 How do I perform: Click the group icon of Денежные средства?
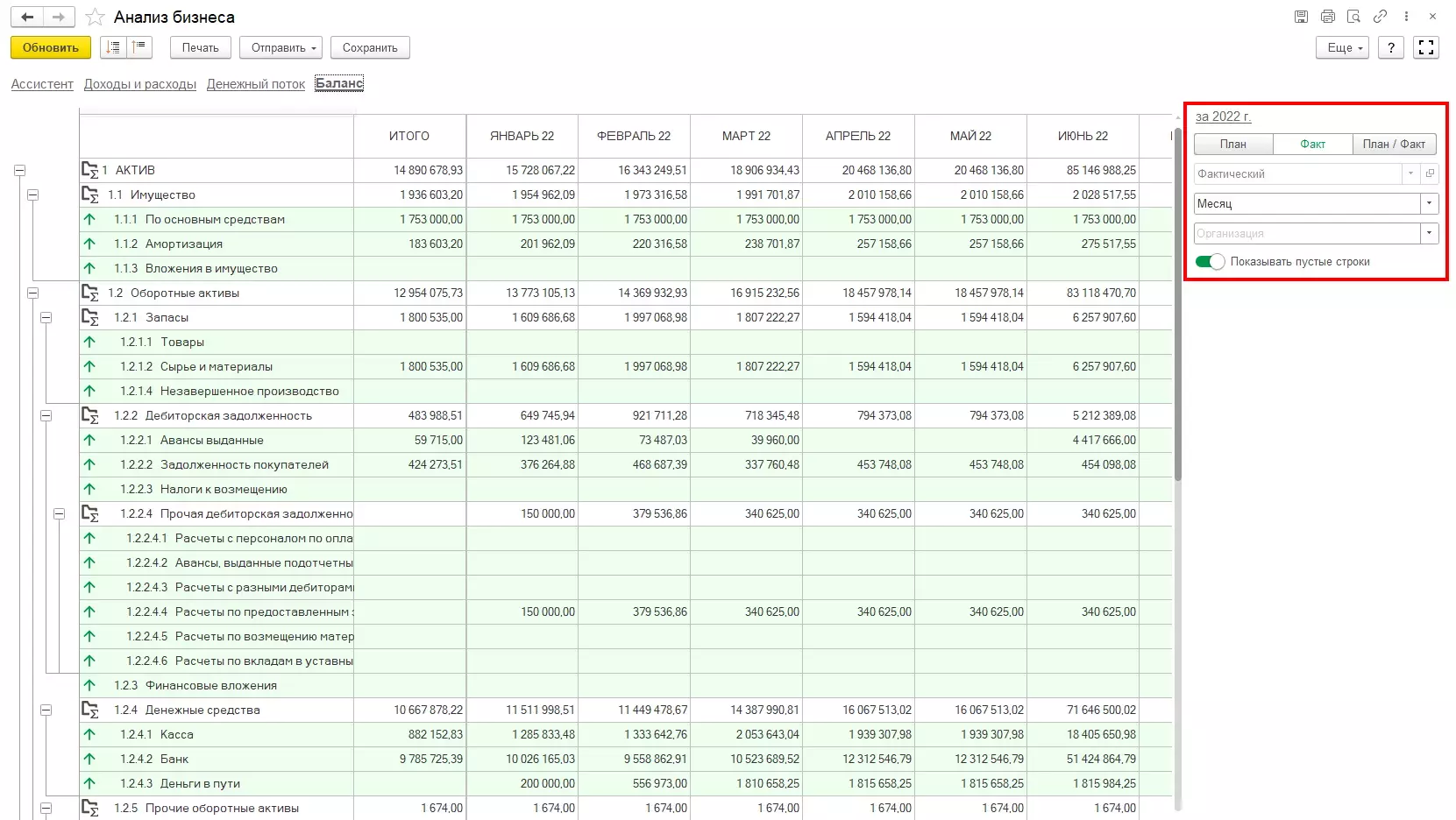pos(89,710)
